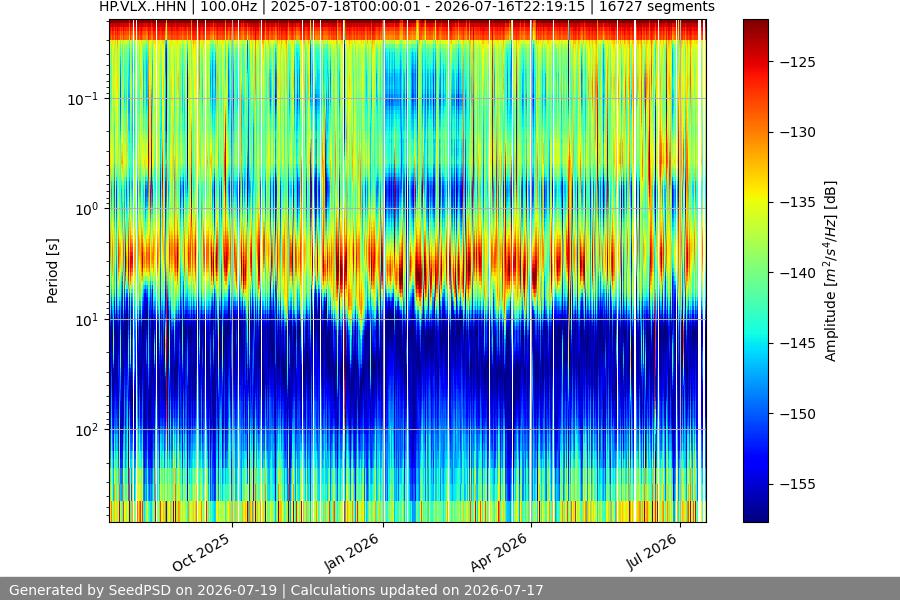Click the 10² y-axis tick label
Image resolution: width=900 pixels, height=600 pixels.
[x=86, y=430]
